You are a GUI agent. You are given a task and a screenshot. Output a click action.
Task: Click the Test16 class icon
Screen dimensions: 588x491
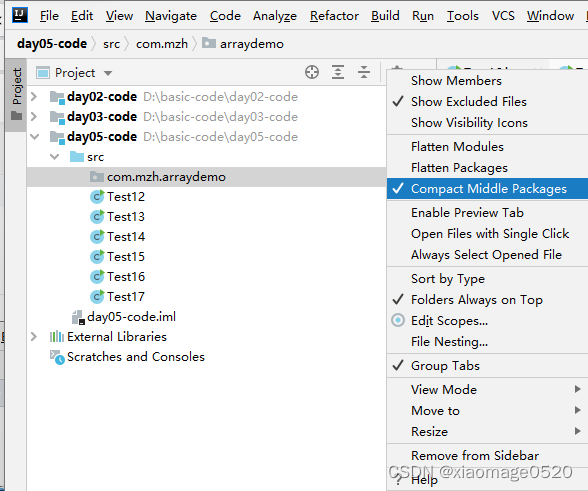(x=97, y=276)
